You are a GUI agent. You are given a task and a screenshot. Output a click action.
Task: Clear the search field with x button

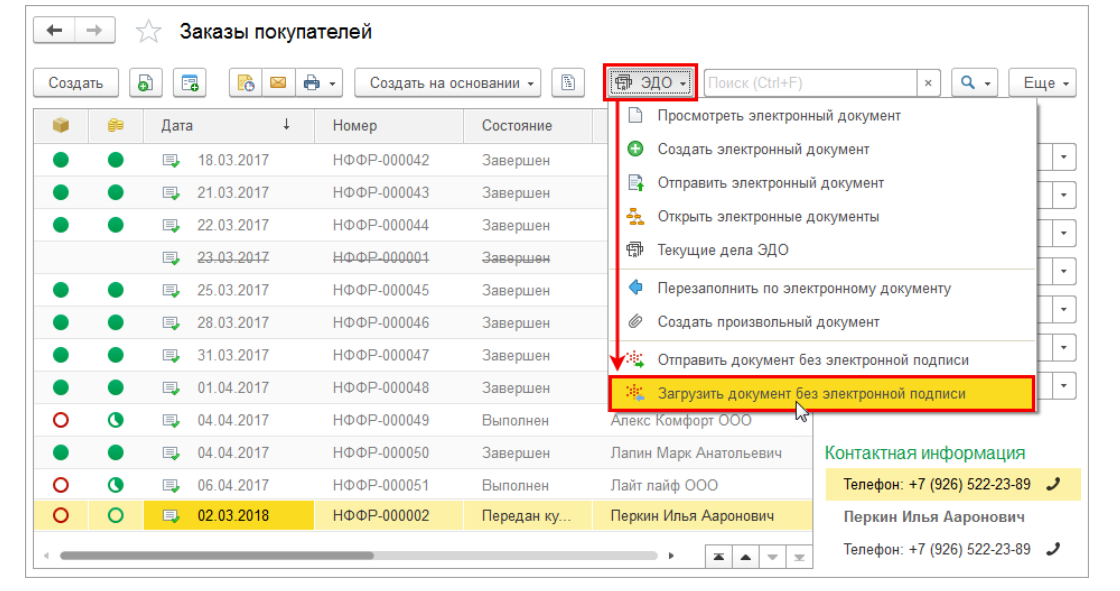pyautogui.click(x=928, y=83)
